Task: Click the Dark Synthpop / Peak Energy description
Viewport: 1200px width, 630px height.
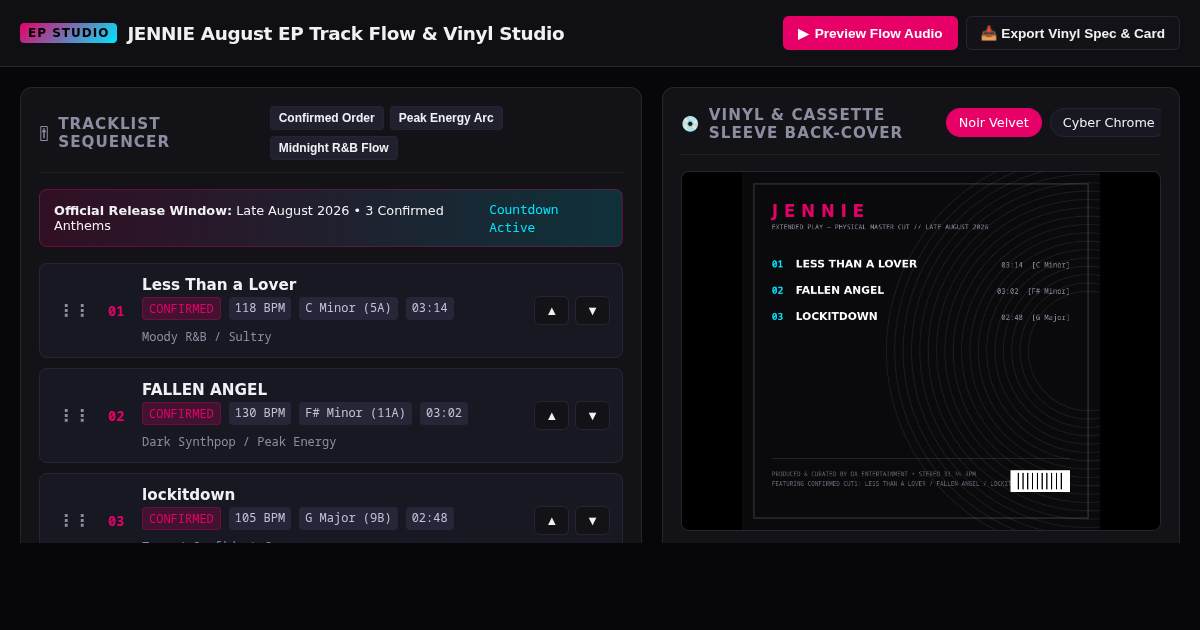Action: (x=239, y=442)
